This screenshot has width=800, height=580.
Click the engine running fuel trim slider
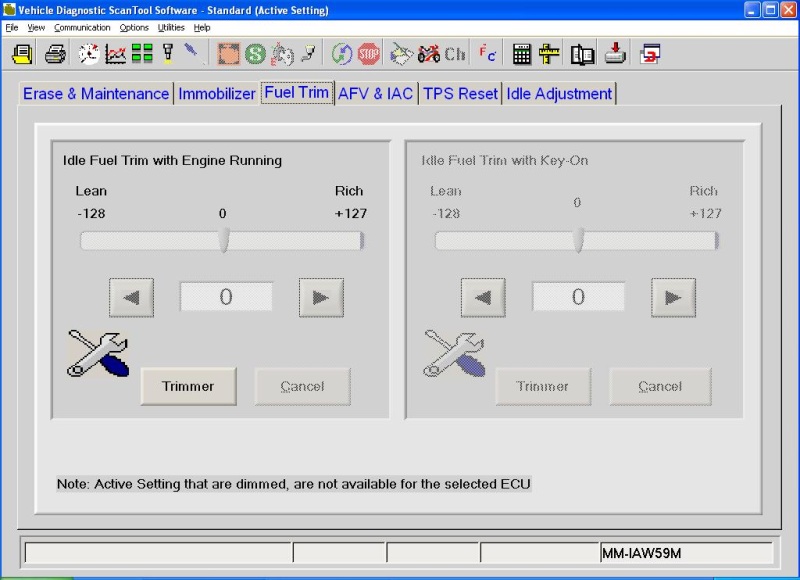coord(224,240)
